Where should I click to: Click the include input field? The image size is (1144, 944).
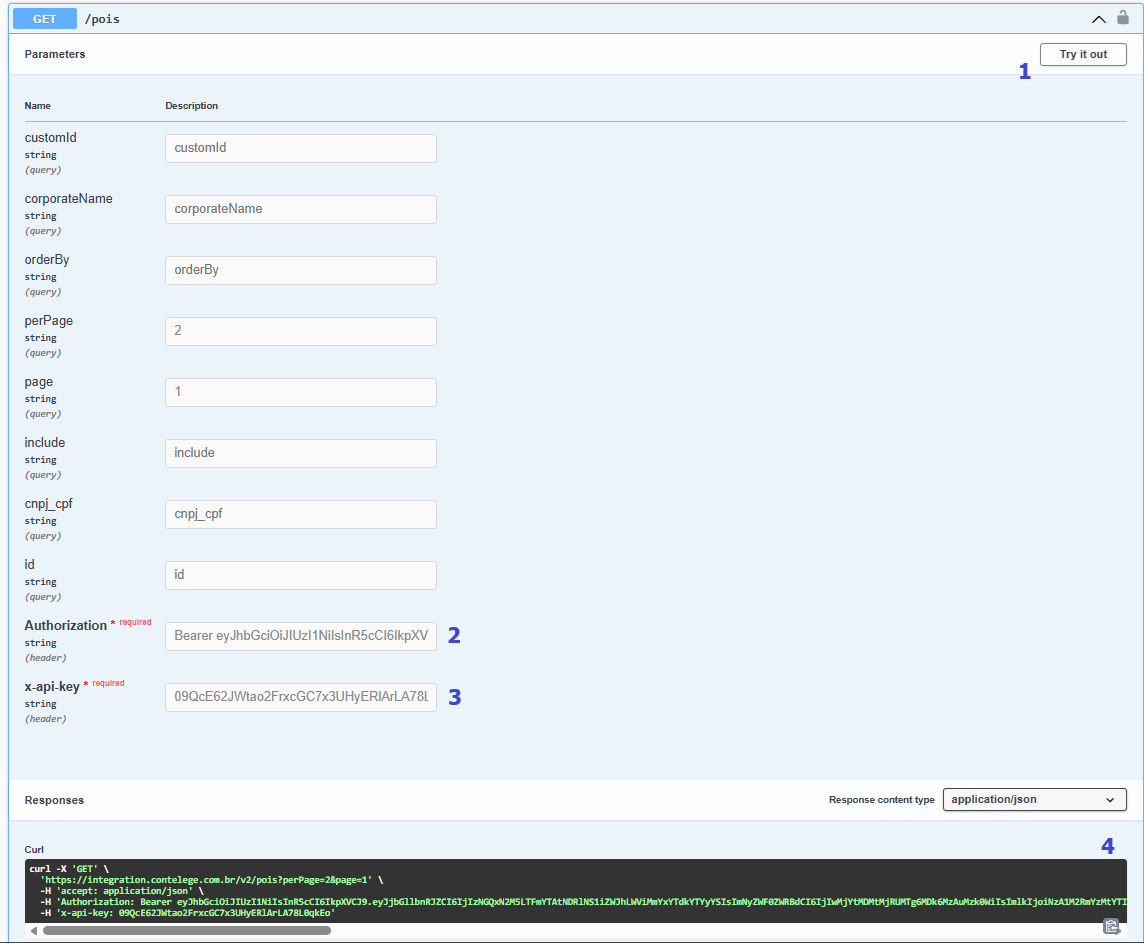click(x=301, y=453)
